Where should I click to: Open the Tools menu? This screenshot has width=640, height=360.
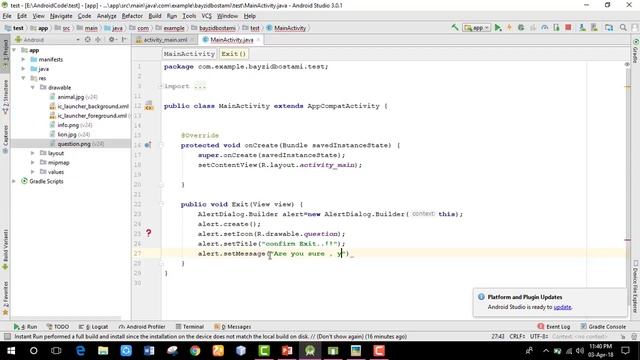click(x=189, y=16)
